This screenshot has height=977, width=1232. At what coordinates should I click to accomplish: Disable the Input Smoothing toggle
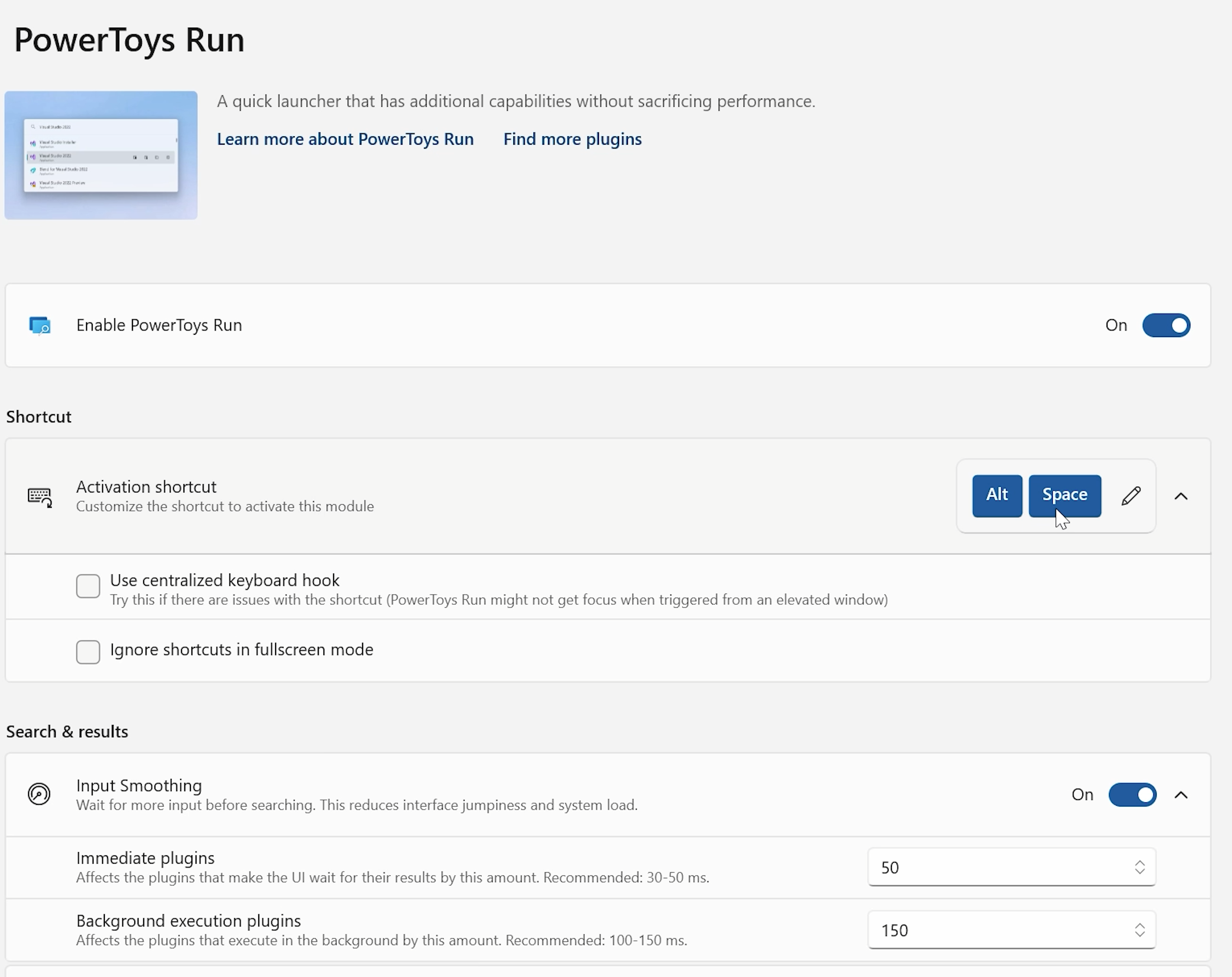pyautogui.click(x=1132, y=794)
